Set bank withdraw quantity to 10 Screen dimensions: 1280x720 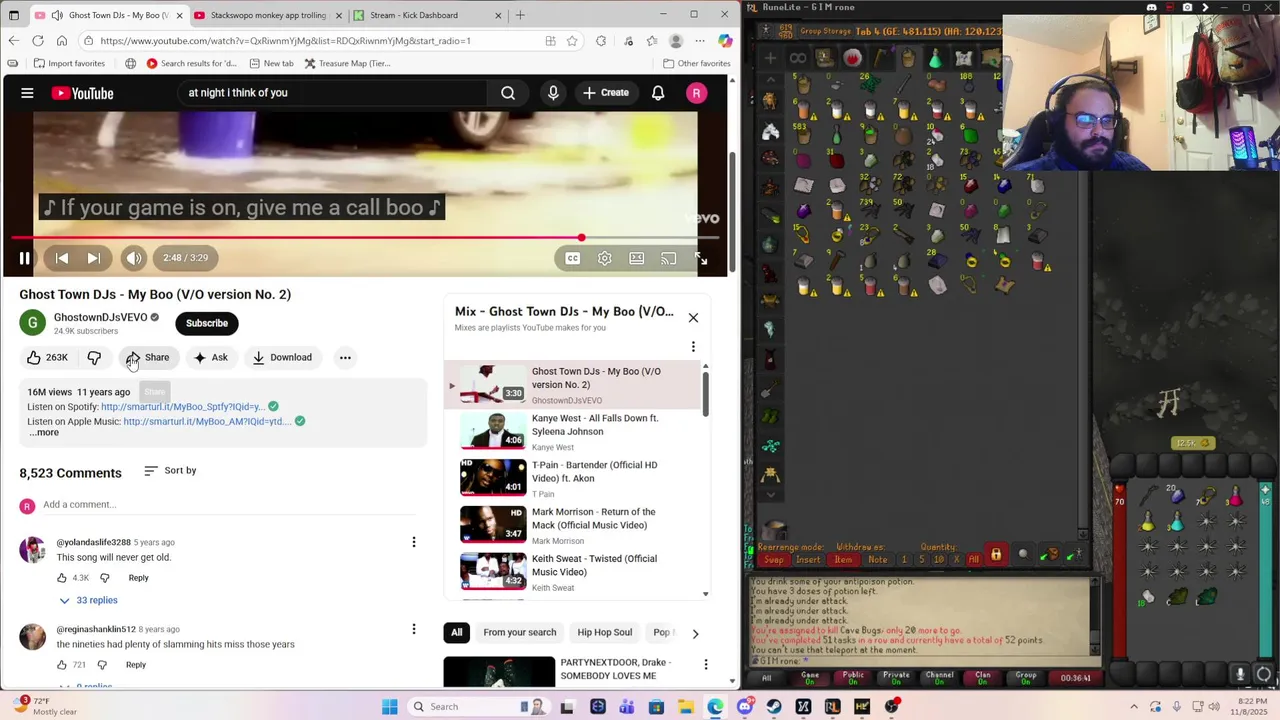point(939,560)
